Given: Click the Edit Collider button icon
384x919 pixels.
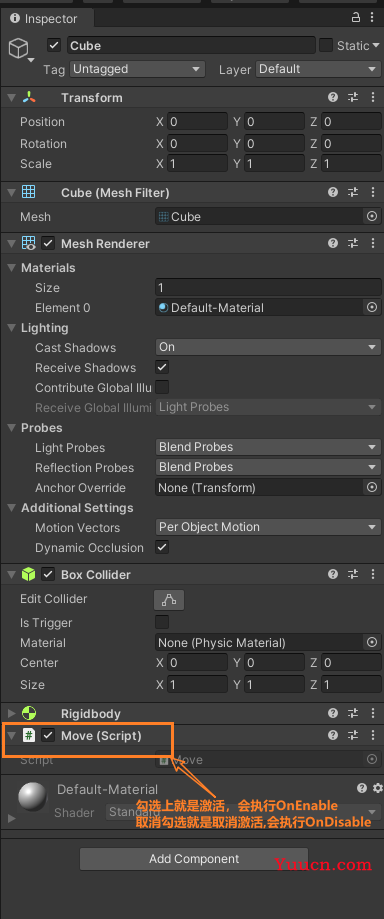Looking at the screenshot, I should [169, 600].
